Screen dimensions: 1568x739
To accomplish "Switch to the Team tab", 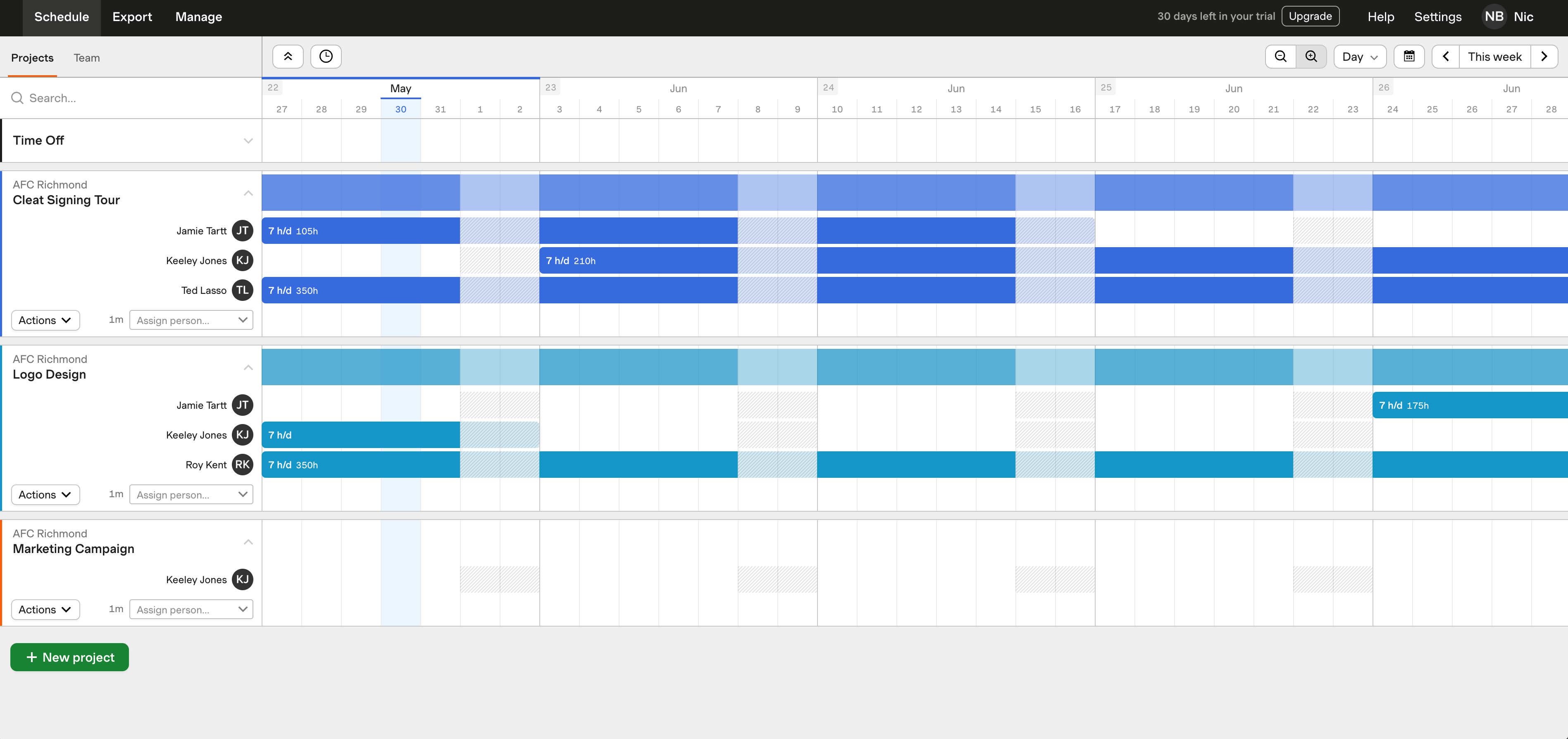I will pyautogui.click(x=86, y=58).
